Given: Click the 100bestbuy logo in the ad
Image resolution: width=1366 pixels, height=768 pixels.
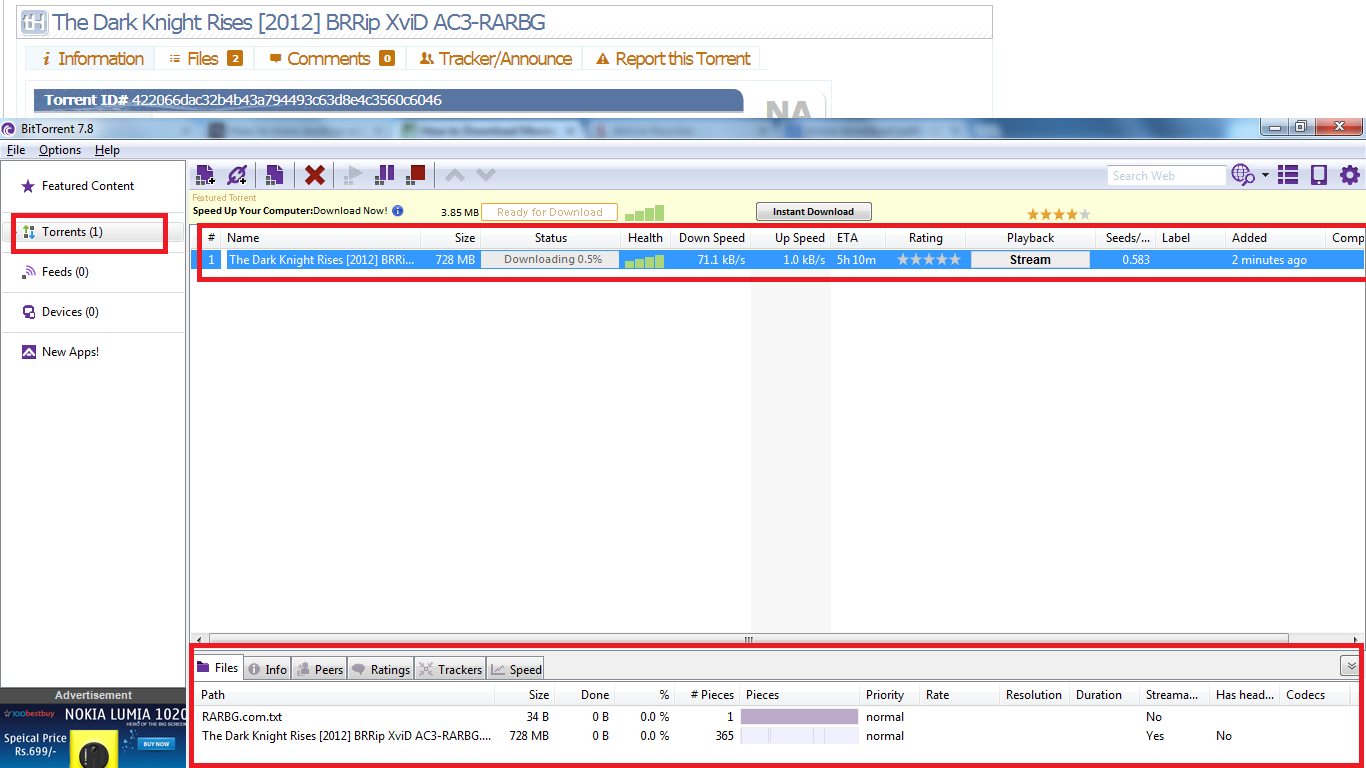Looking at the screenshot, I should 30,716.
